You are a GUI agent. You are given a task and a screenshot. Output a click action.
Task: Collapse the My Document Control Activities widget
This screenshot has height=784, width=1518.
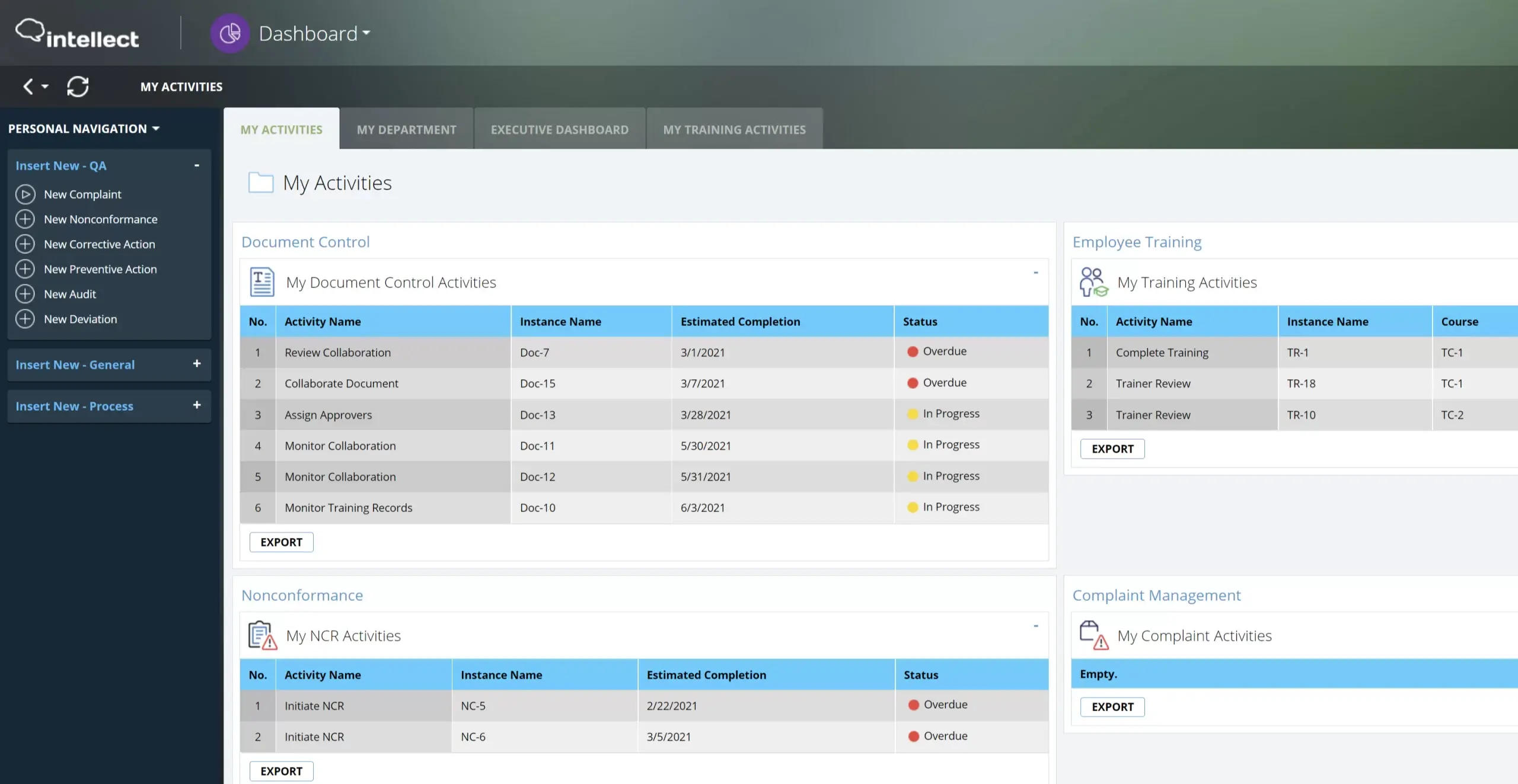tap(1036, 271)
